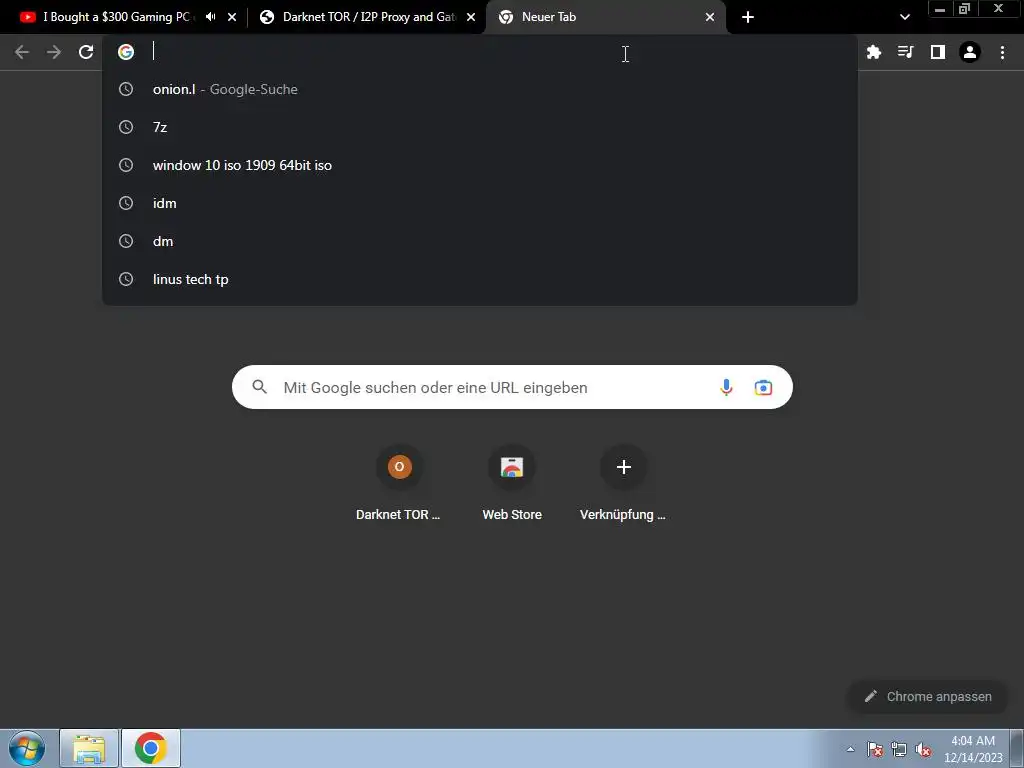Open Chrome three-dot menu

[1002, 52]
